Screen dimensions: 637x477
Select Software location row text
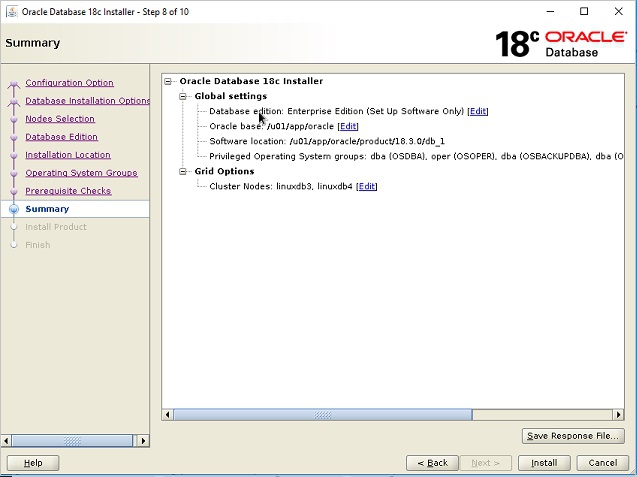point(327,141)
